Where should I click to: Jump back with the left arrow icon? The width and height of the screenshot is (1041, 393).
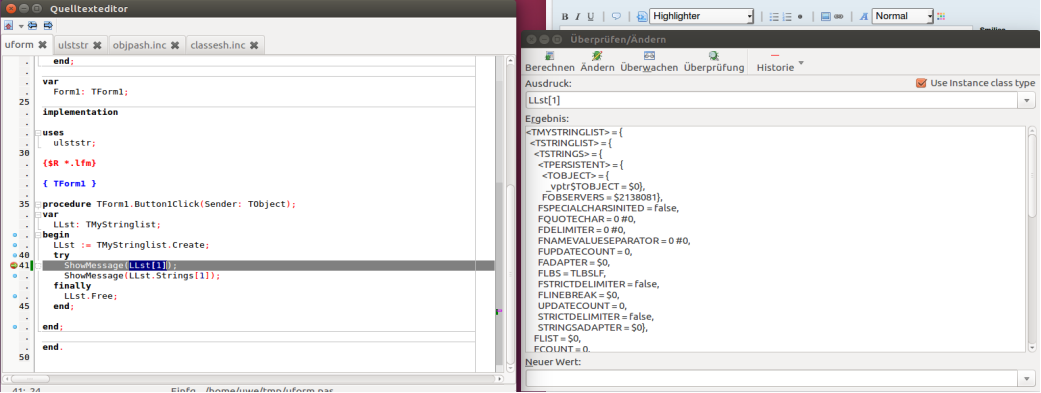(x=32, y=26)
